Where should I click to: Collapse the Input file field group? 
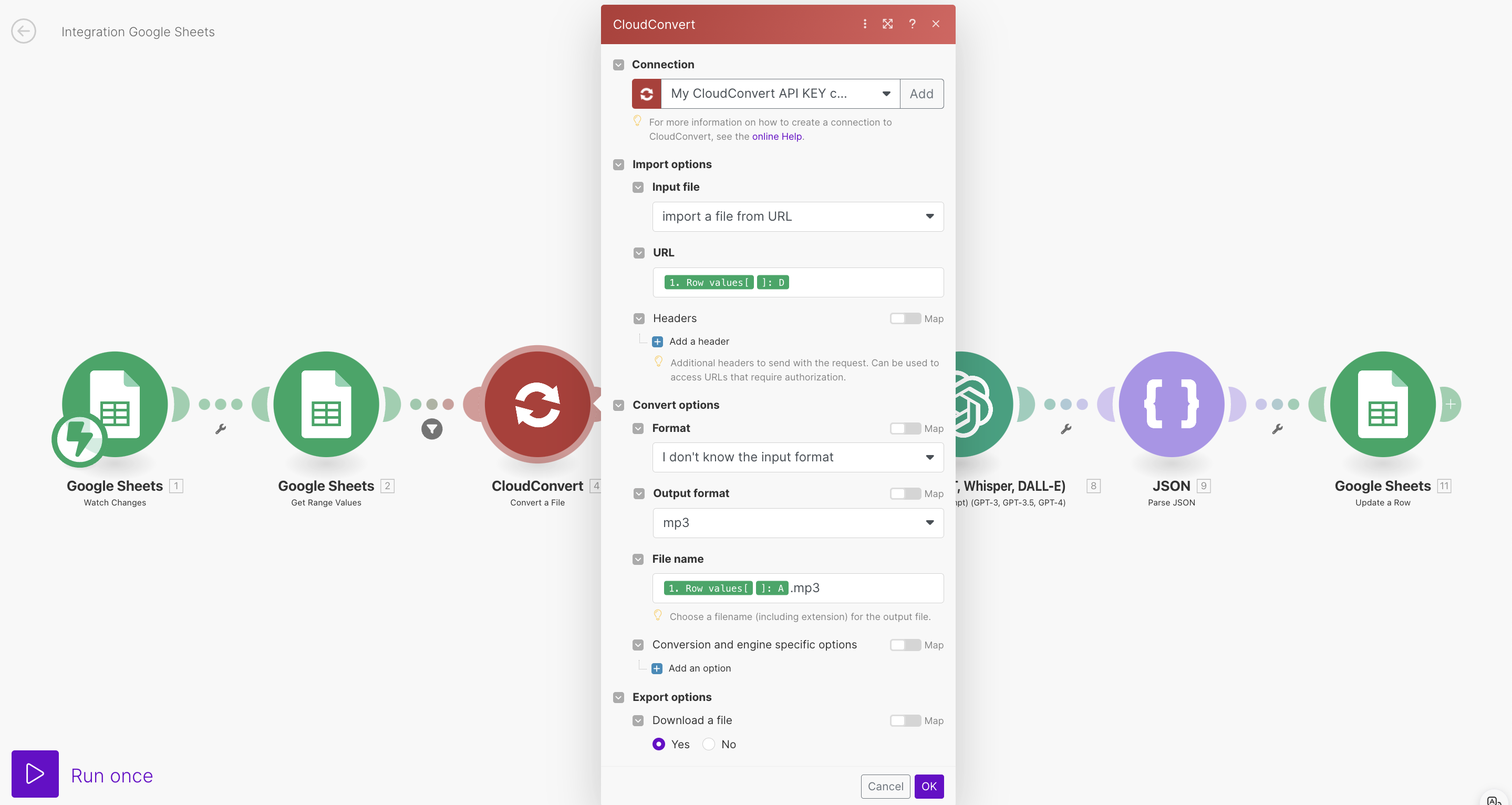point(638,187)
